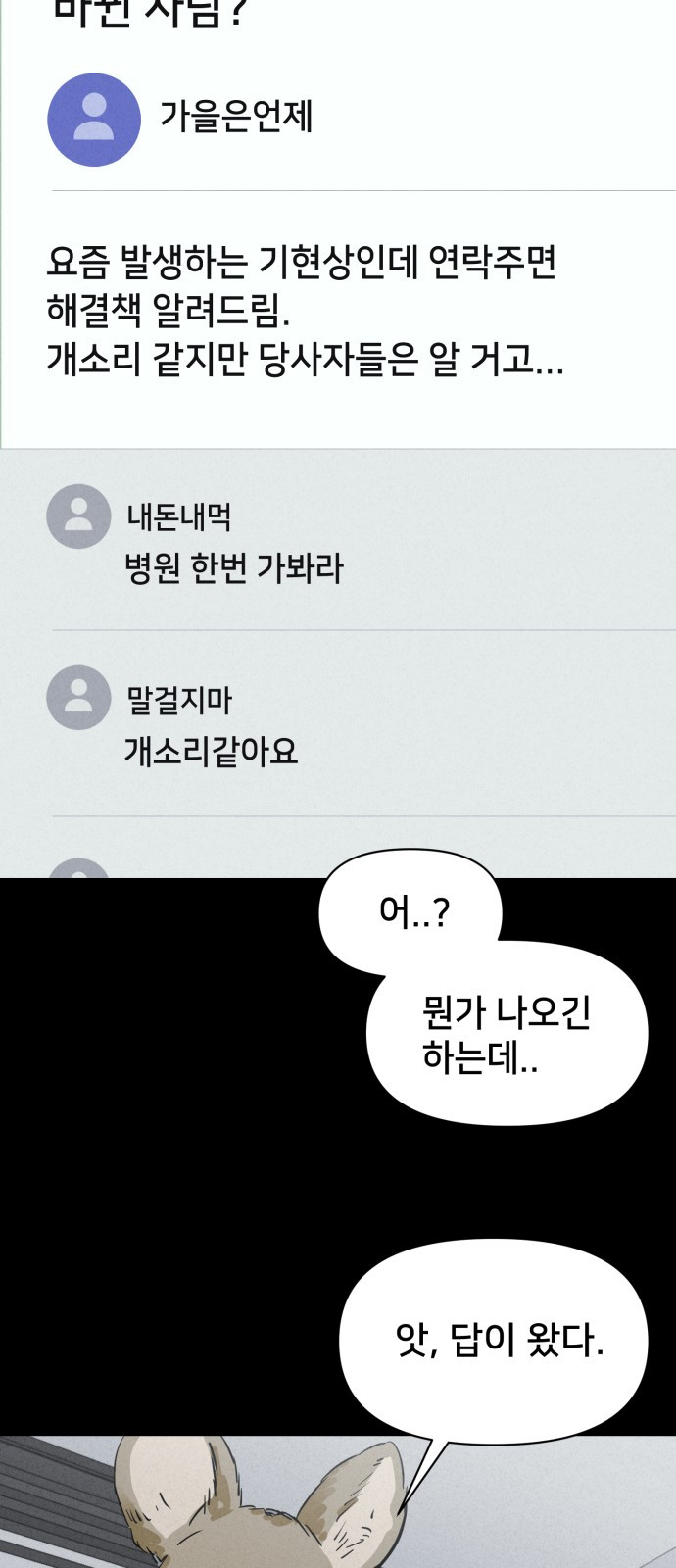This screenshot has height=1568, width=676.
Task: Click the divider line below 가을은언제
Action: click(x=363, y=190)
